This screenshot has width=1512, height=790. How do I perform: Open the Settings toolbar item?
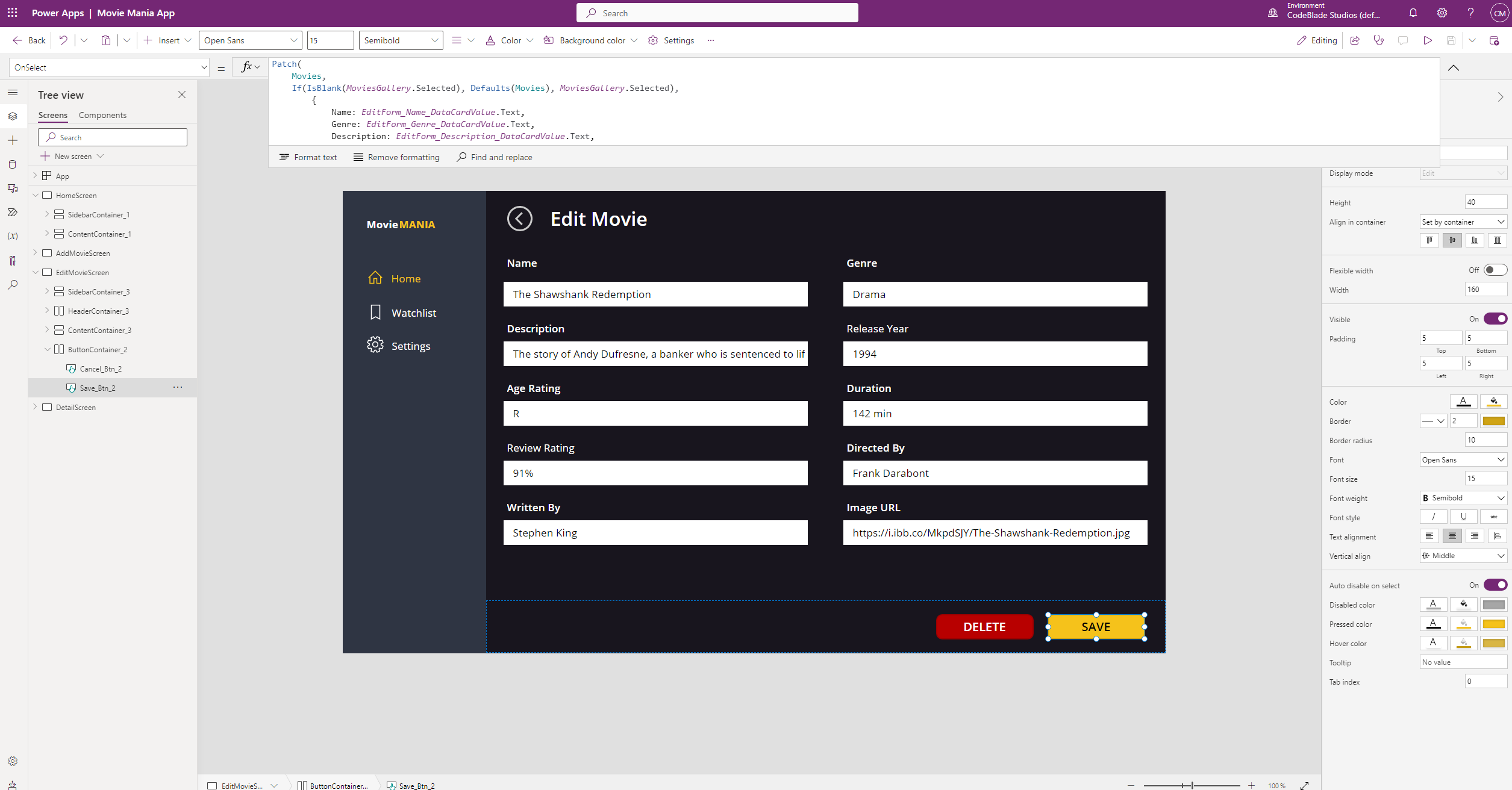pyautogui.click(x=671, y=40)
